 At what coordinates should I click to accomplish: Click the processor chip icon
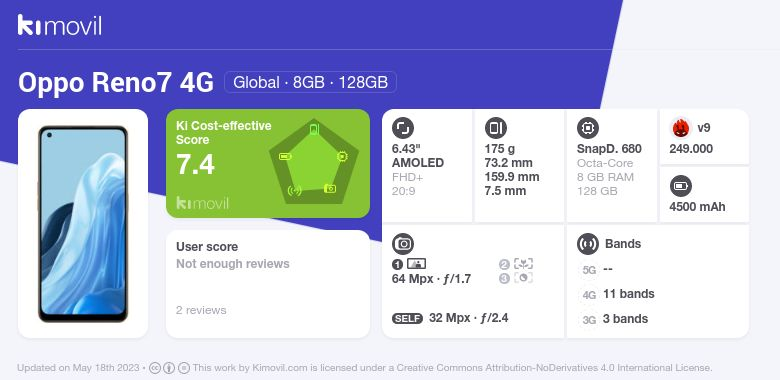pyautogui.click(x=588, y=128)
